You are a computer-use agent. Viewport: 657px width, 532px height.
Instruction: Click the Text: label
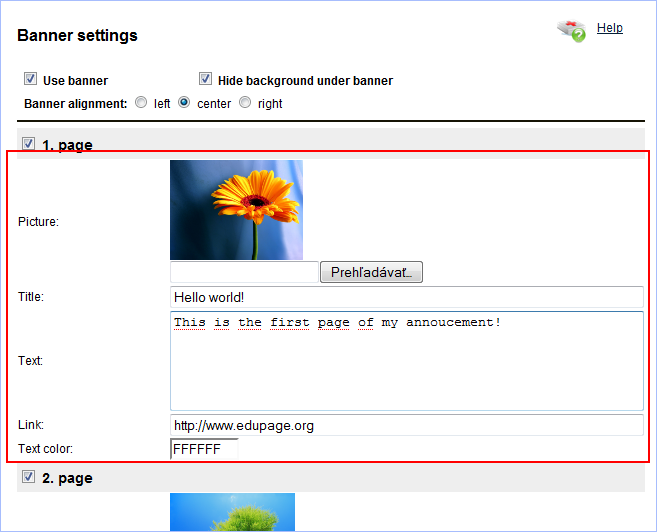click(x=30, y=361)
